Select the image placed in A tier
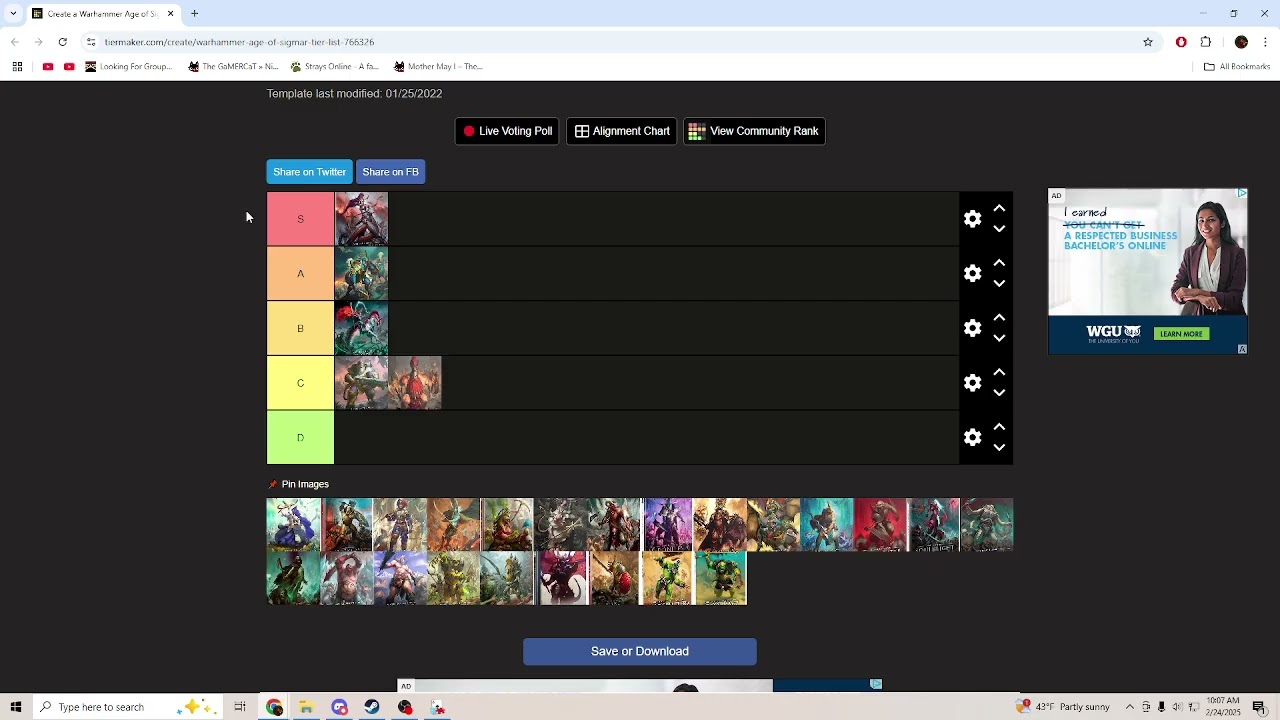Screen dimensions: 1280x720 tap(361, 274)
